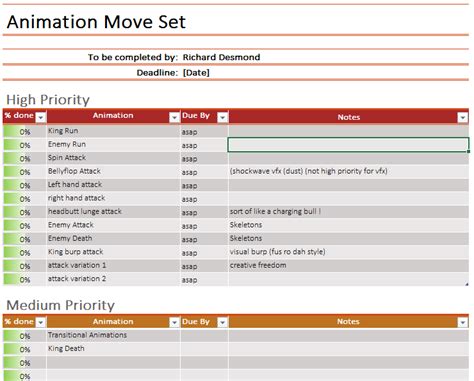Select the 'Spin Attack' animation cell
The image size is (474, 381).
[113, 158]
